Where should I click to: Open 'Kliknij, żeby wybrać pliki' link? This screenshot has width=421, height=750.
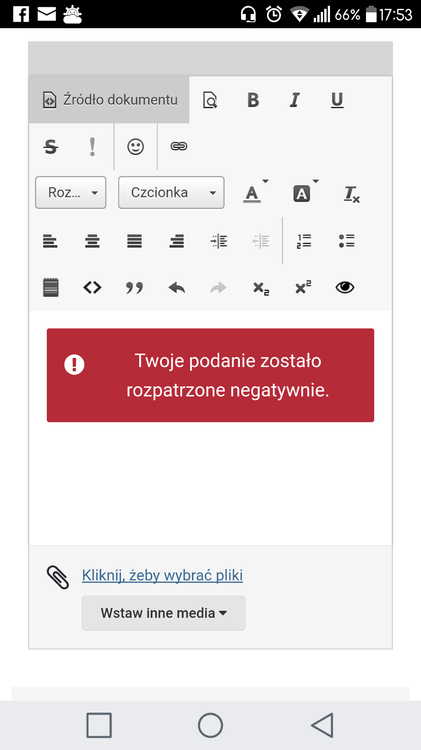[162, 575]
